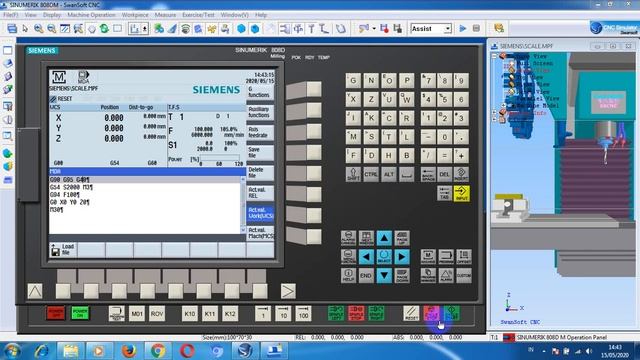Click the cursor left arrow key
Viewport: 640px width, 360px height.
[366, 257]
